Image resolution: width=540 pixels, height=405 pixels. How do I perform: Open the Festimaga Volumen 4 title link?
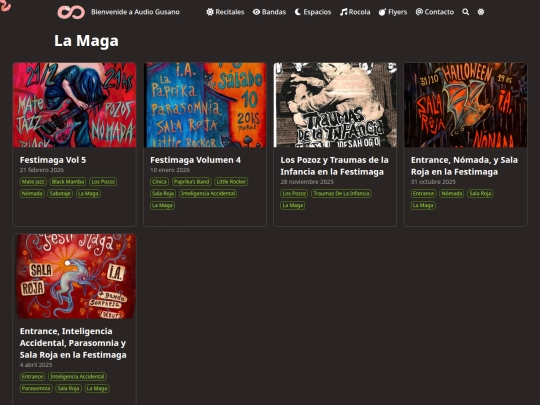[x=196, y=160]
